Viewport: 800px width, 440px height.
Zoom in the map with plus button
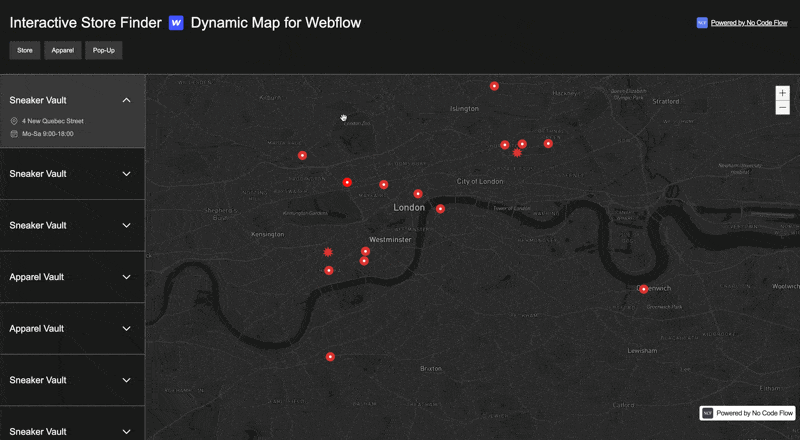point(782,93)
